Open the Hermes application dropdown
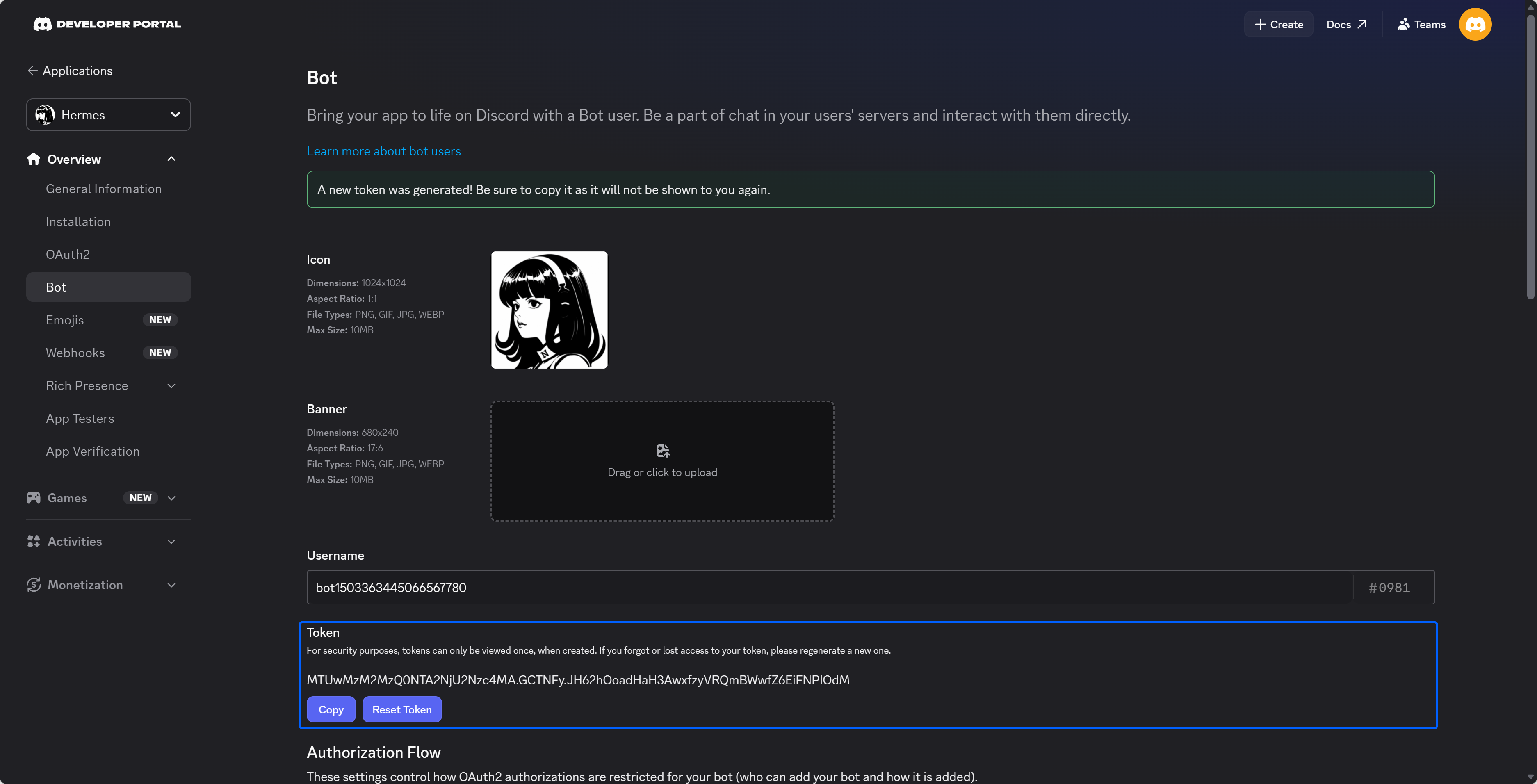The image size is (1537, 784). [x=109, y=114]
